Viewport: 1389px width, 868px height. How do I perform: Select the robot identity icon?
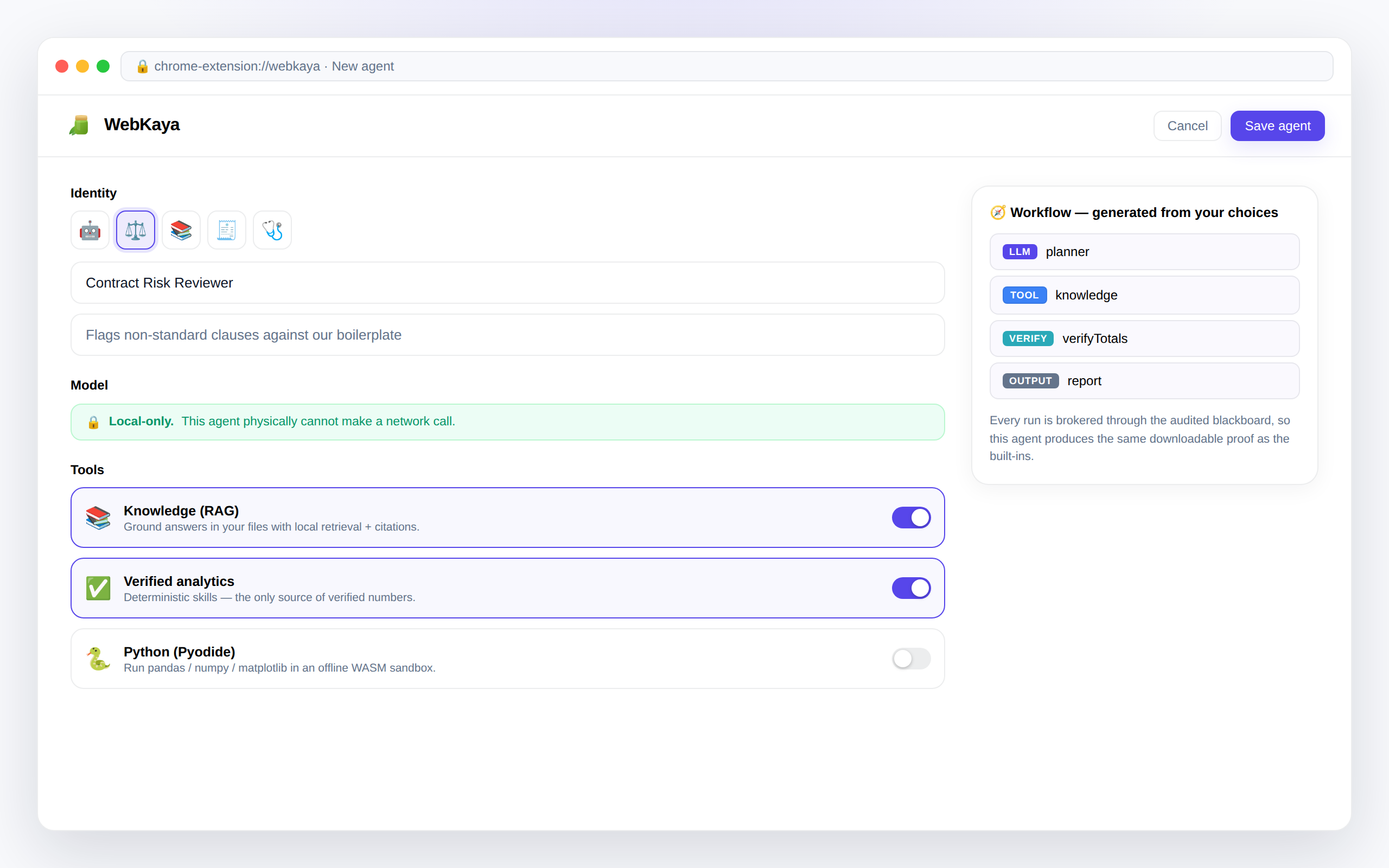coord(90,230)
